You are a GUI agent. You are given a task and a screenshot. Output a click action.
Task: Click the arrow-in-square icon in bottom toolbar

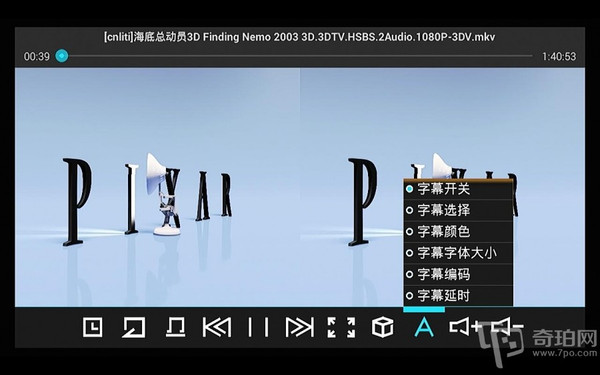pyautogui.click(x=134, y=327)
